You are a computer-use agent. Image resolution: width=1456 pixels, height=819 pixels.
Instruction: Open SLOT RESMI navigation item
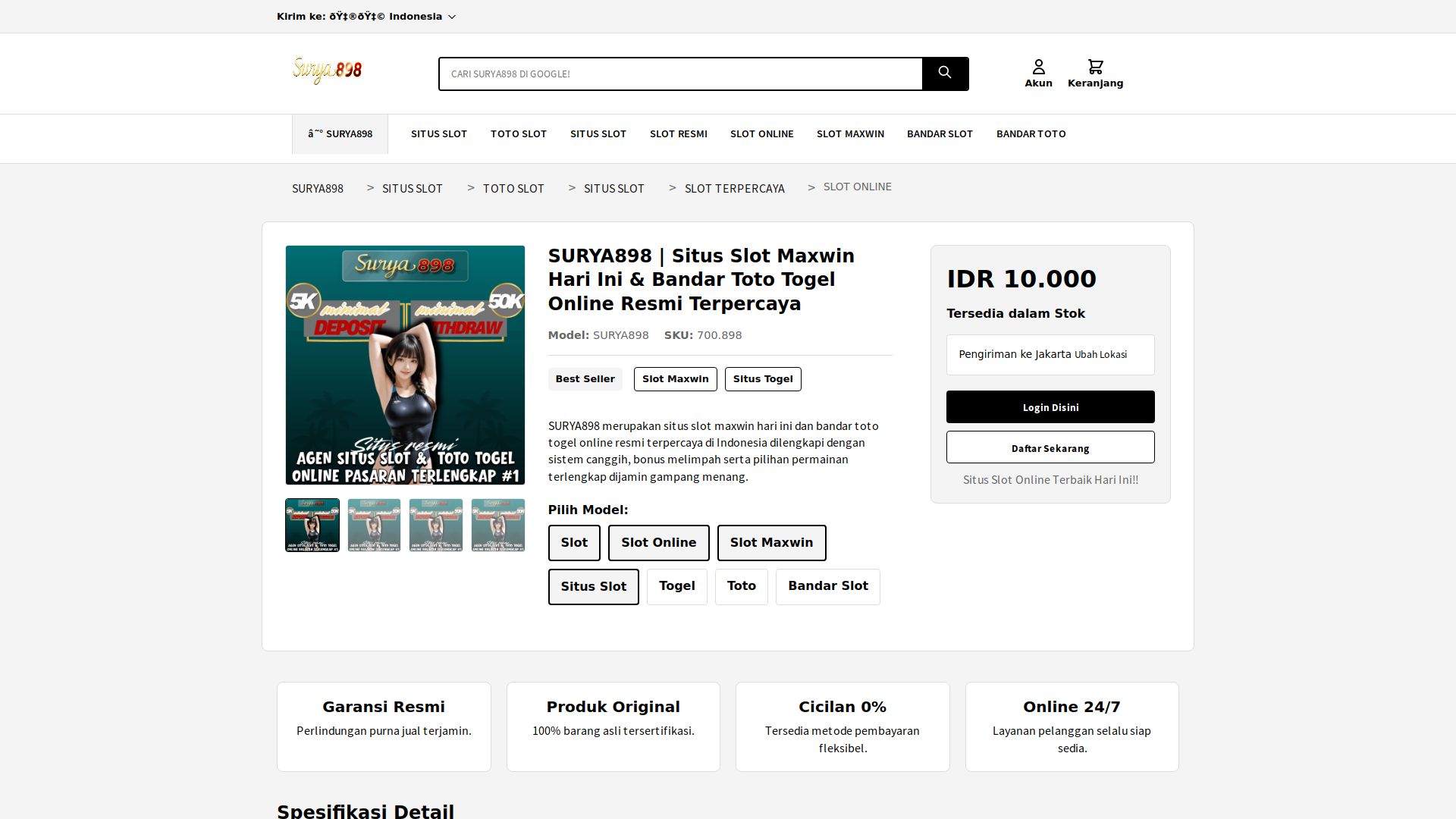coord(679,133)
